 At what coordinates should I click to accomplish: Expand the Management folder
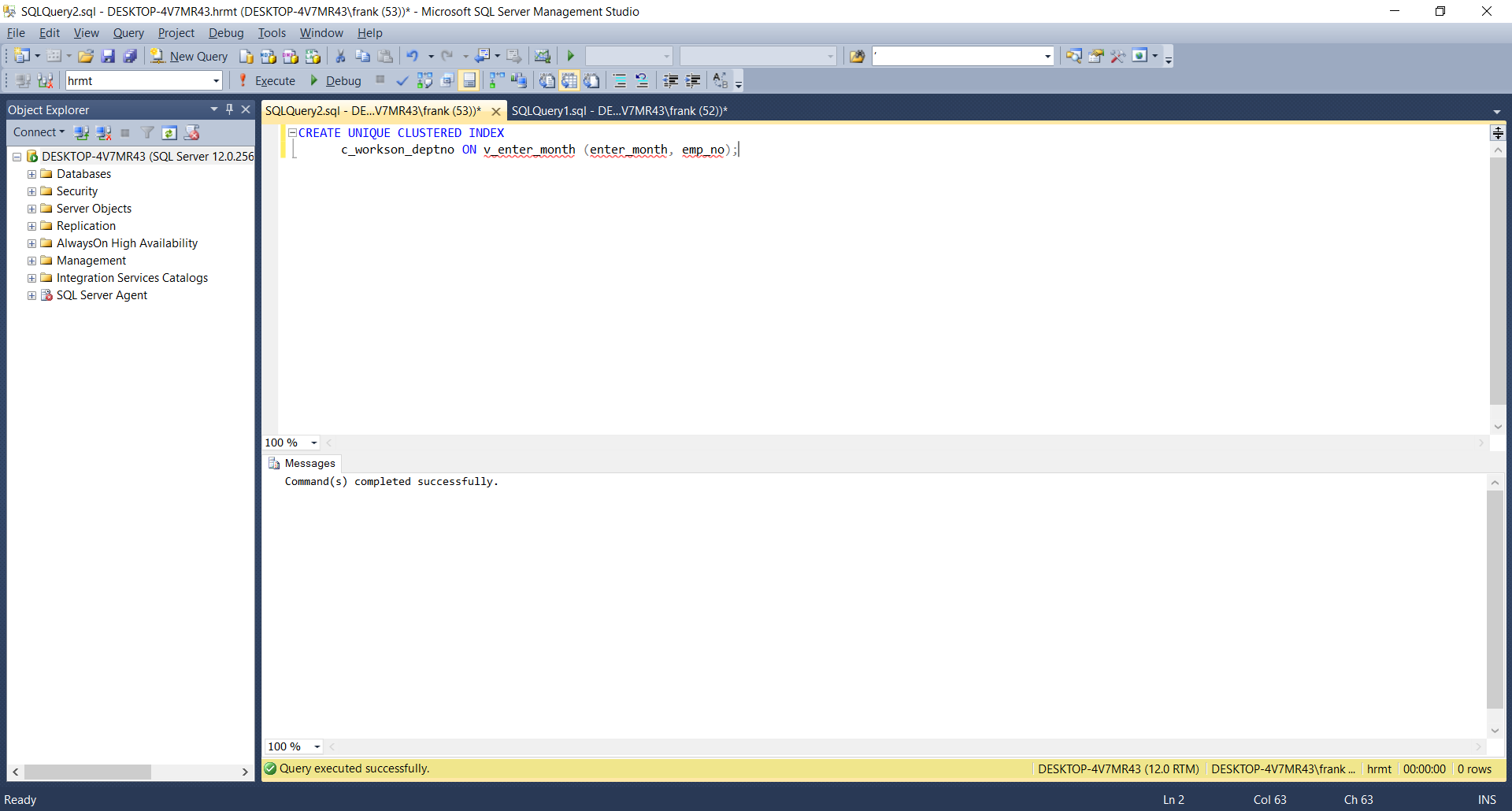coord(31,261)
